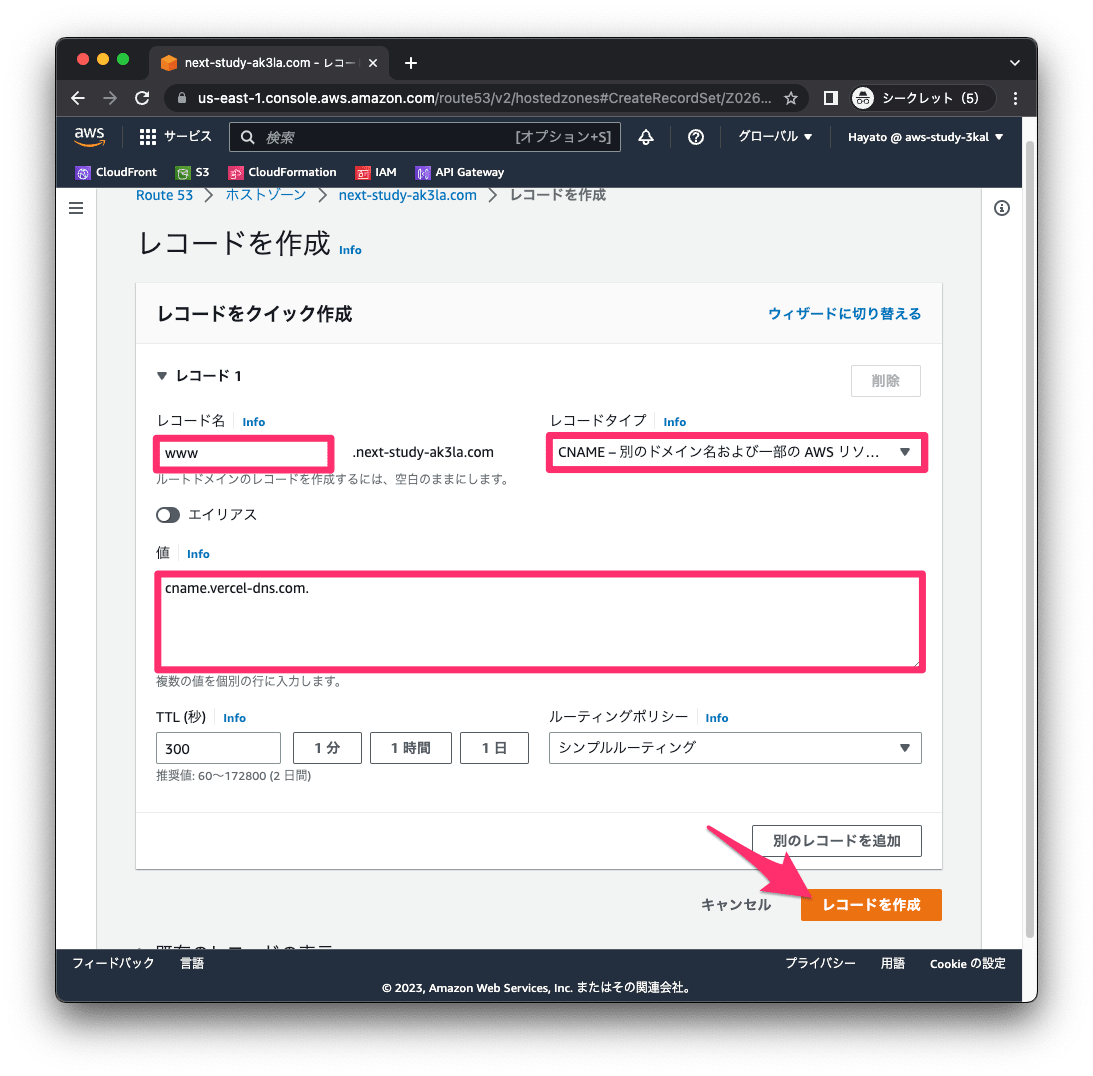This screenshot has width=1093, height=1076.
Task: Go forward in browser history
Action: pyautogui.click(x=110, y=98)
